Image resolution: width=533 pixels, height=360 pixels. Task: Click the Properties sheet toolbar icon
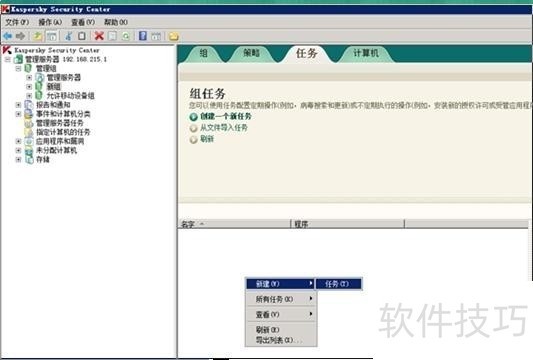click(112, 36)
